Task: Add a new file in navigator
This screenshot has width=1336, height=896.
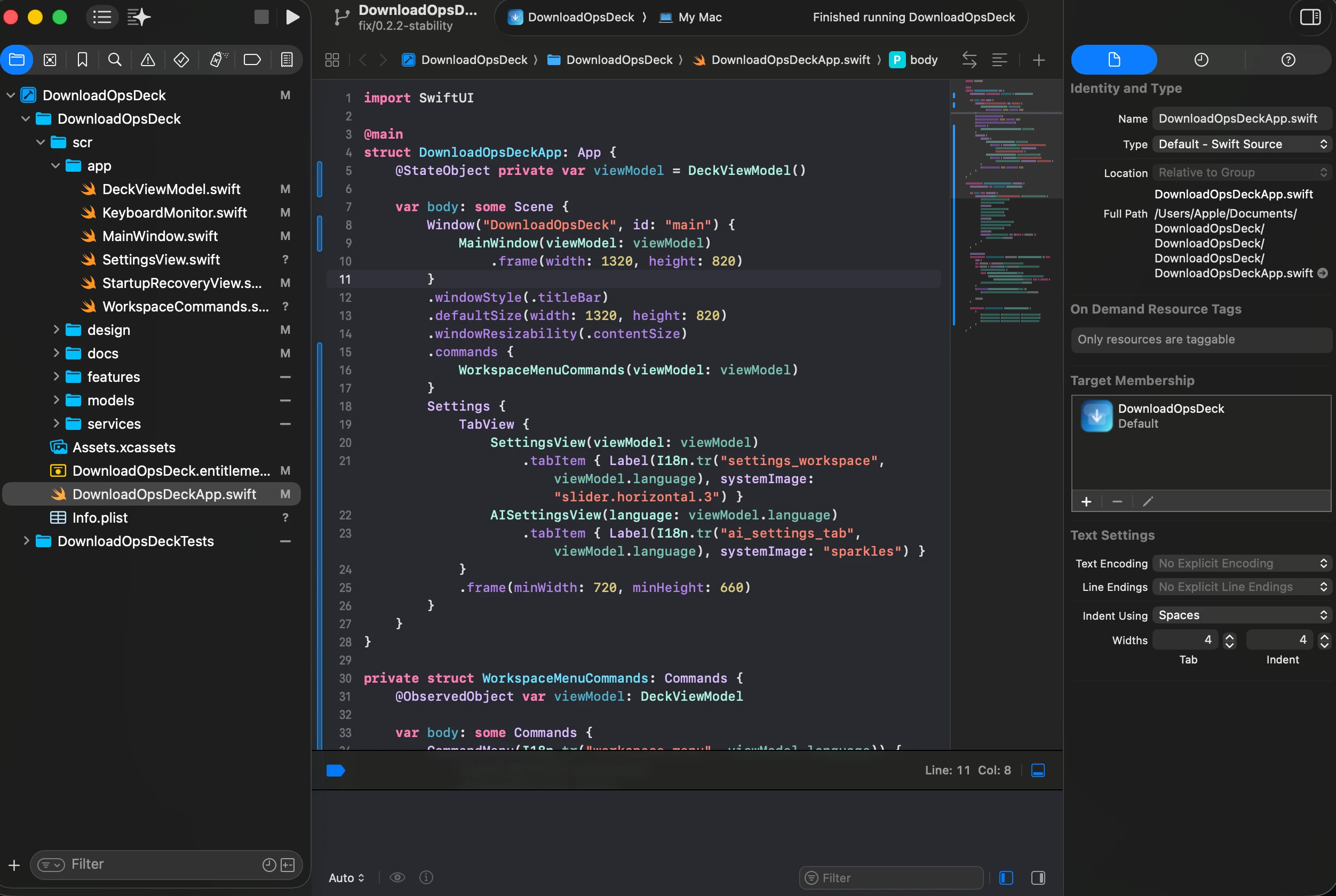Action: click(x=14, y=865)
